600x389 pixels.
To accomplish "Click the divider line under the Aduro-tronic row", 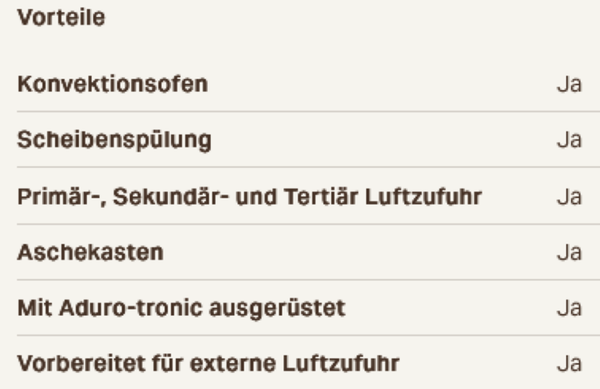I will click(x=308, y=335).
